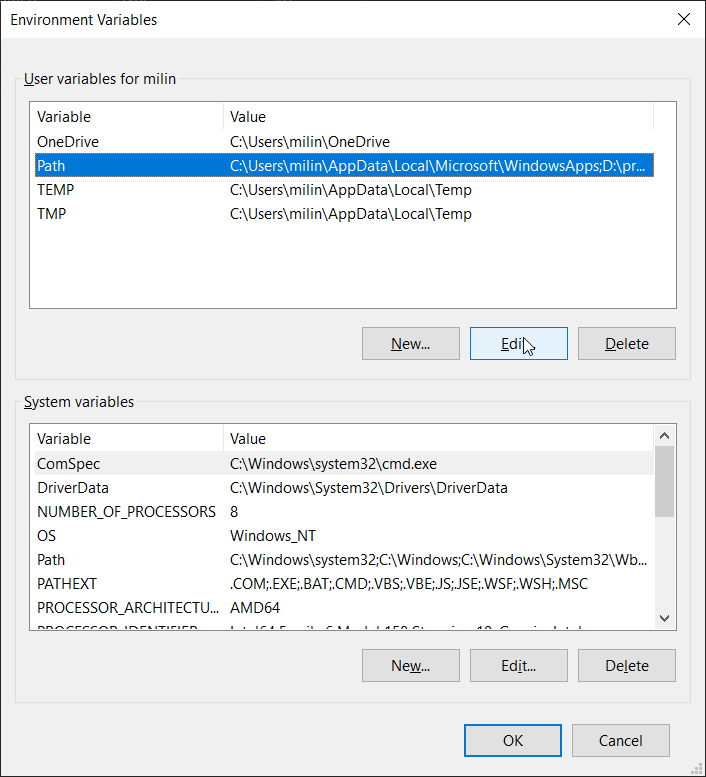The height and width of the screenshot is (777, 706).
Task: Click Edit button under System variables
Action: pos(518,666)
